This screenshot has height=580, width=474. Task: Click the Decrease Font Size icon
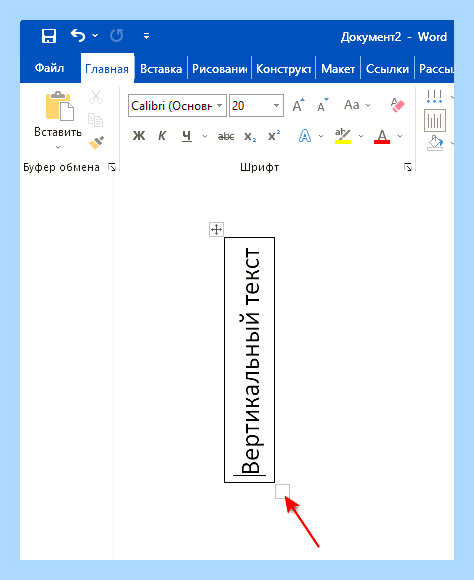(x=322, y=105)
